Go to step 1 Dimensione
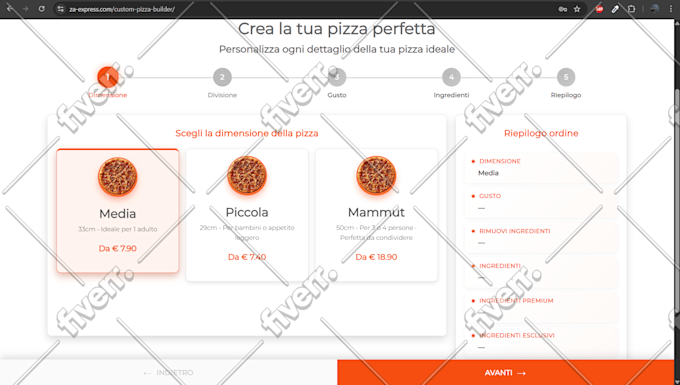680x385 pixels. tap(108, 77)
